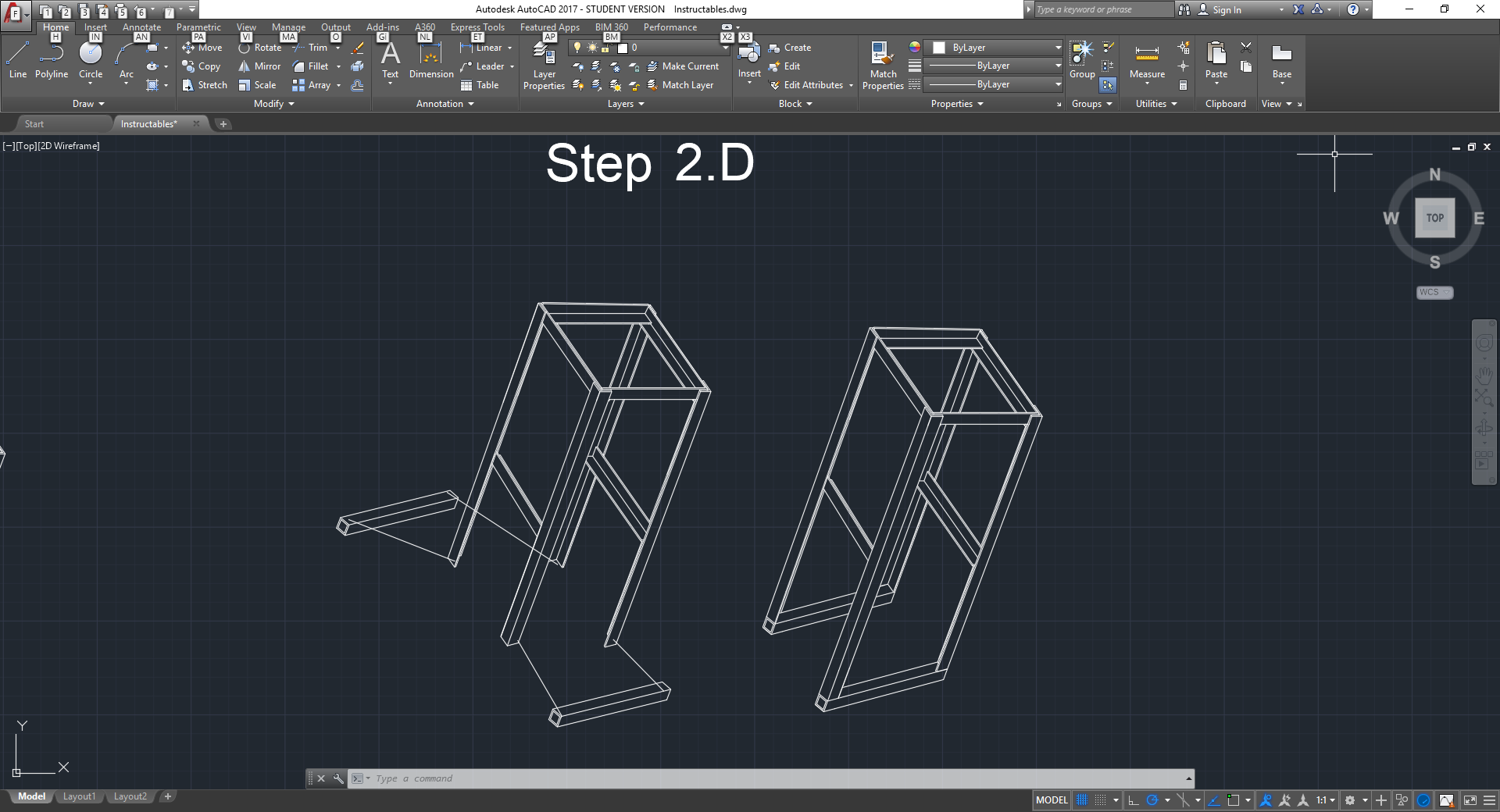The height and width of the screenshot is (812, 1500).
Task: Click Match Layer button
Action: 680,85
